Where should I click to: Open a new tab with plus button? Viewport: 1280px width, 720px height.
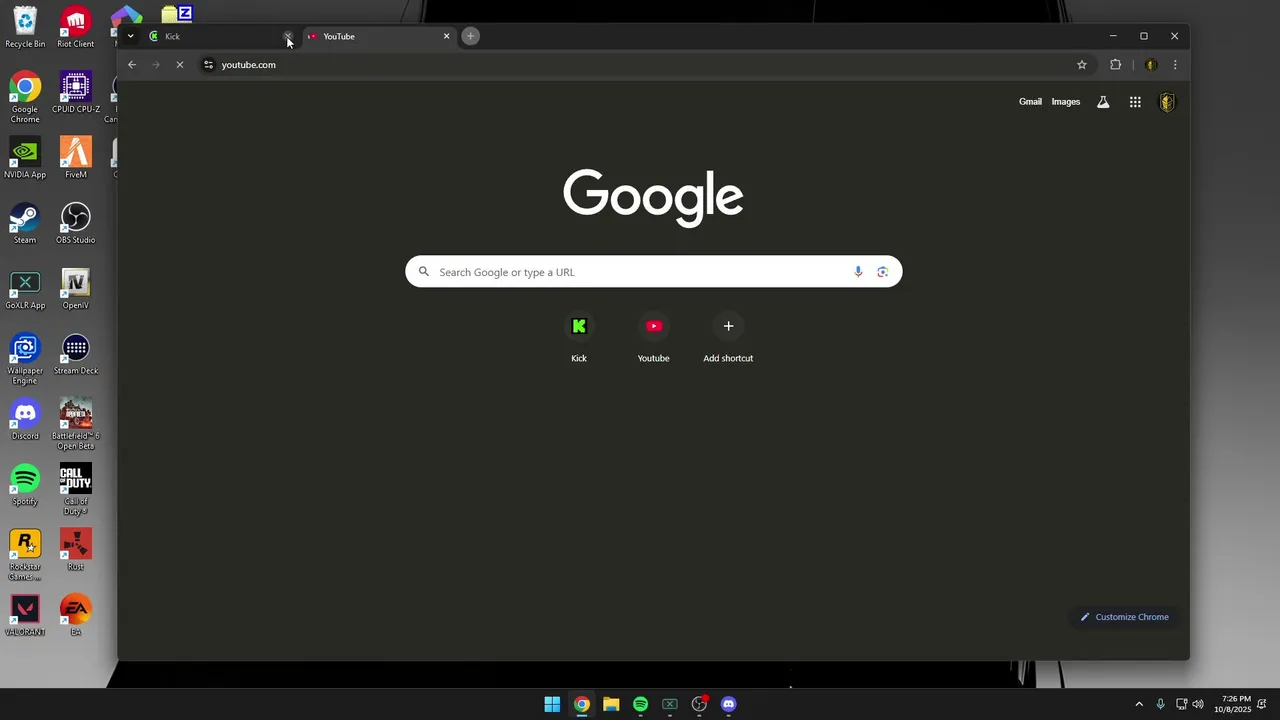point(470,36)
